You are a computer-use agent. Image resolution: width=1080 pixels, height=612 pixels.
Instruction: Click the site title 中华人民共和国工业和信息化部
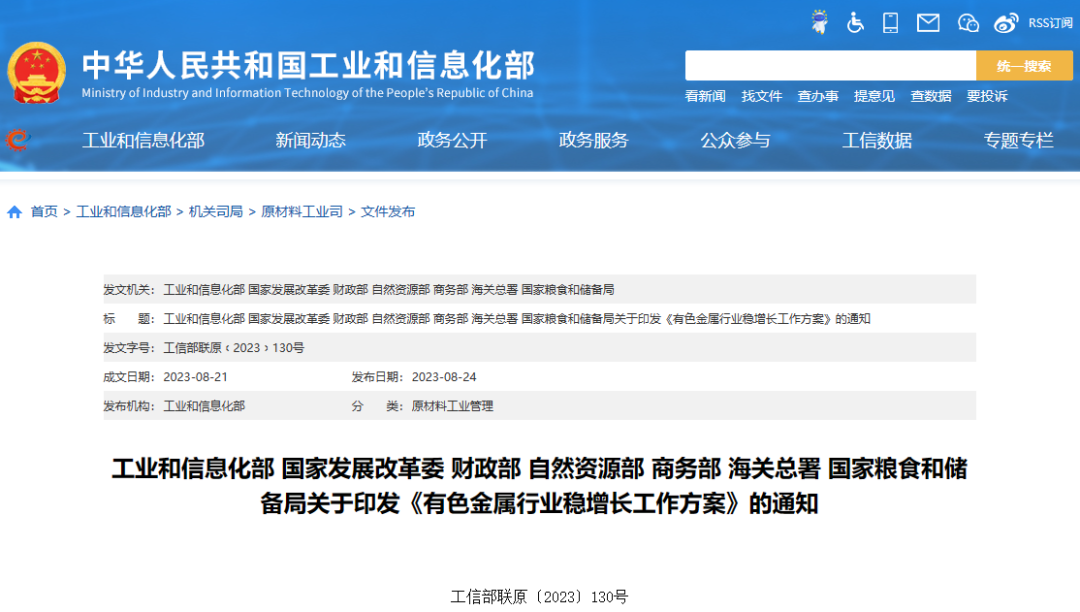tap(308, 65)
